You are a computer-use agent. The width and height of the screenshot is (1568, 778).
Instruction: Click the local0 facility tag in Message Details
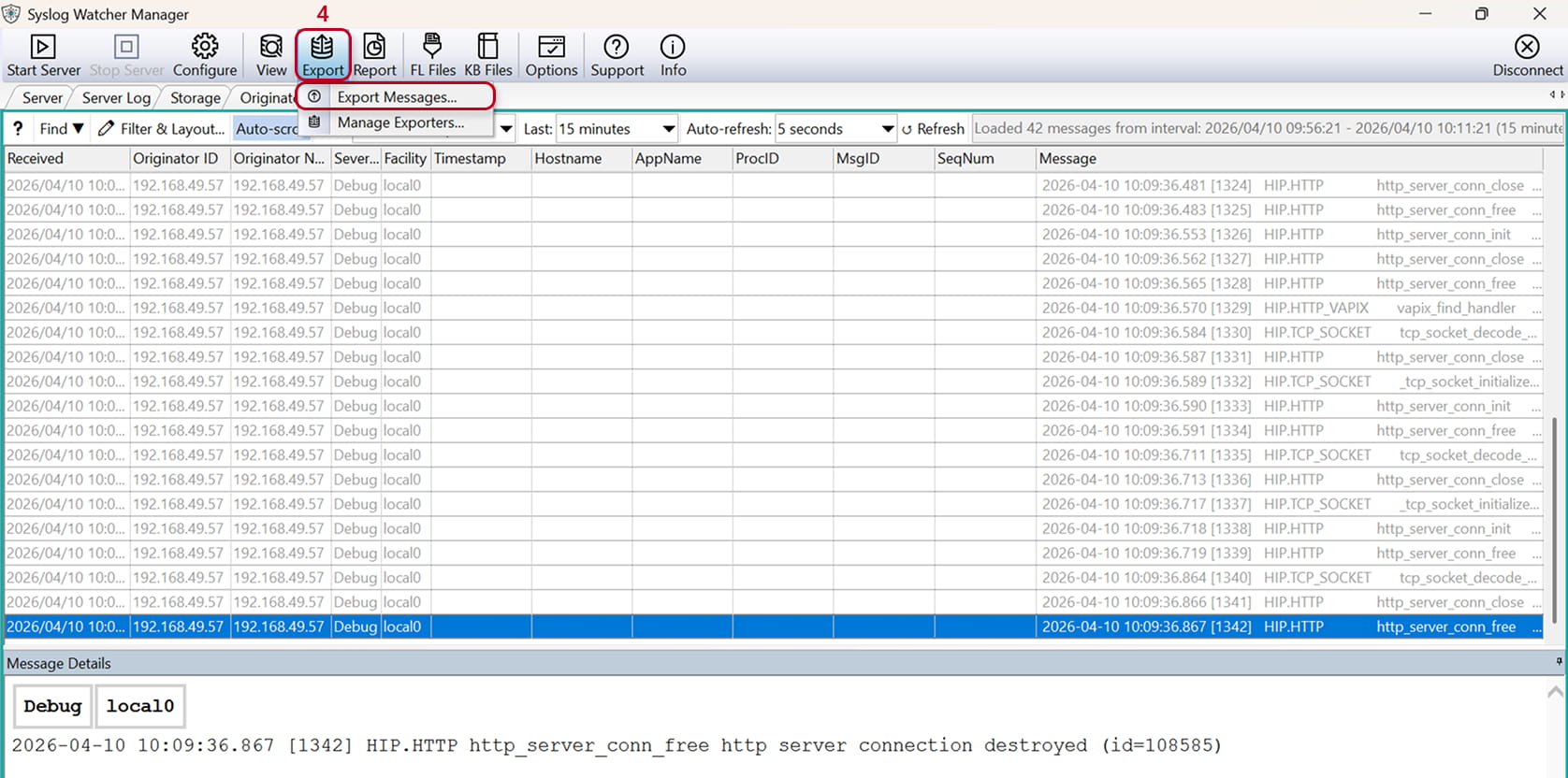point(140,706)
